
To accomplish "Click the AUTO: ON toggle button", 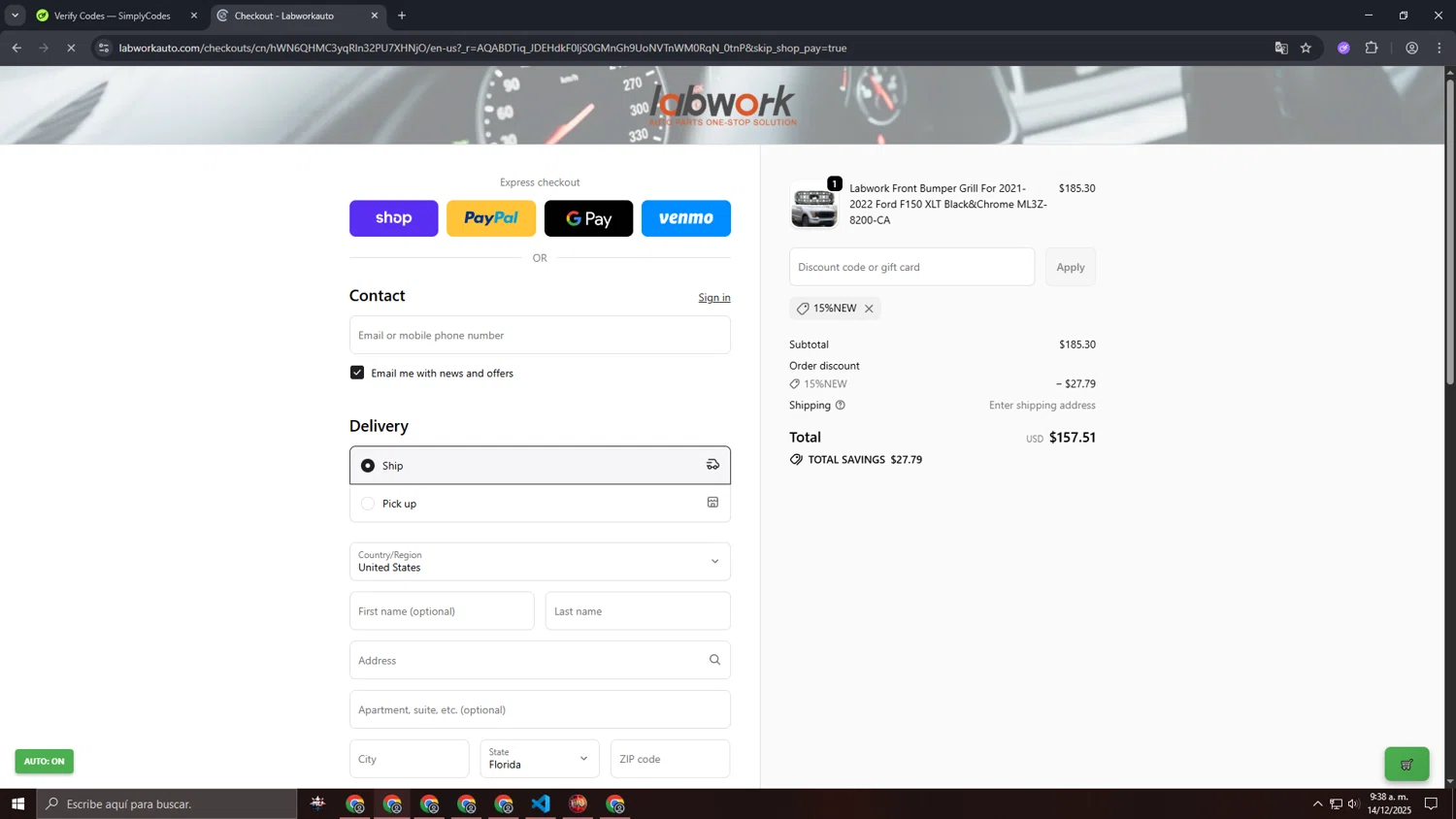I will [44, 762].
